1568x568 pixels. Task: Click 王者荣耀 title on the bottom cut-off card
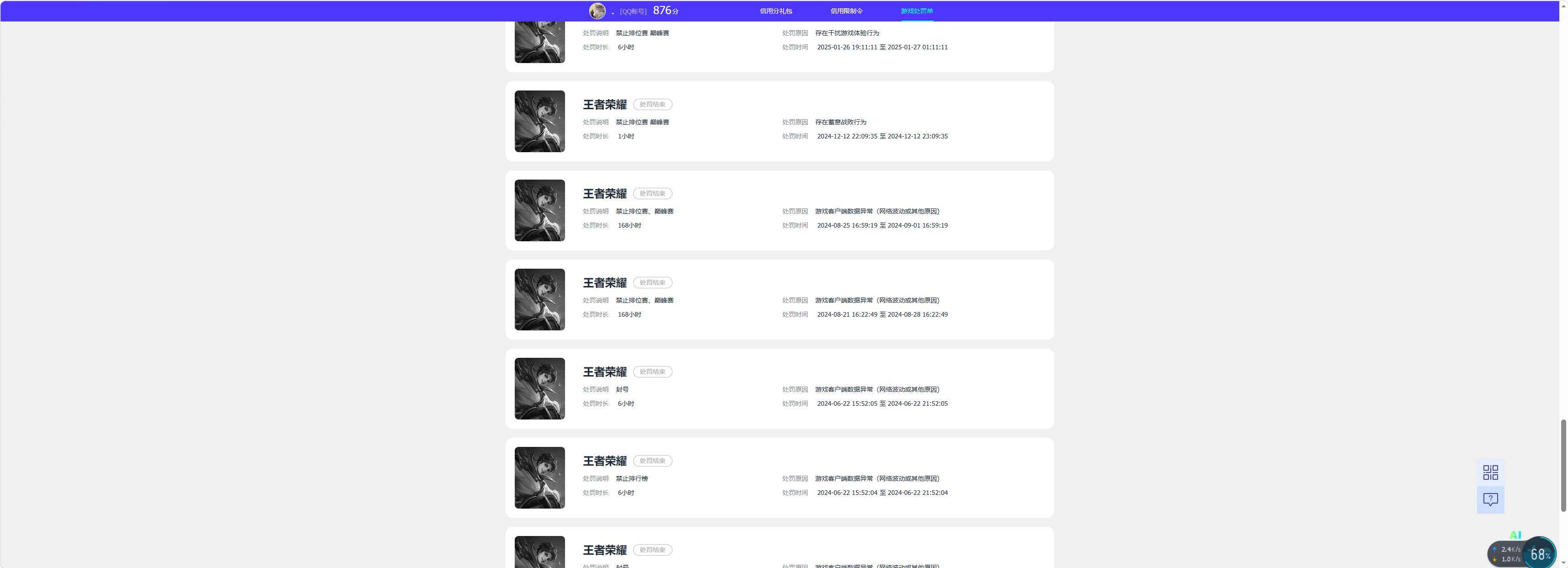(604, 550)
